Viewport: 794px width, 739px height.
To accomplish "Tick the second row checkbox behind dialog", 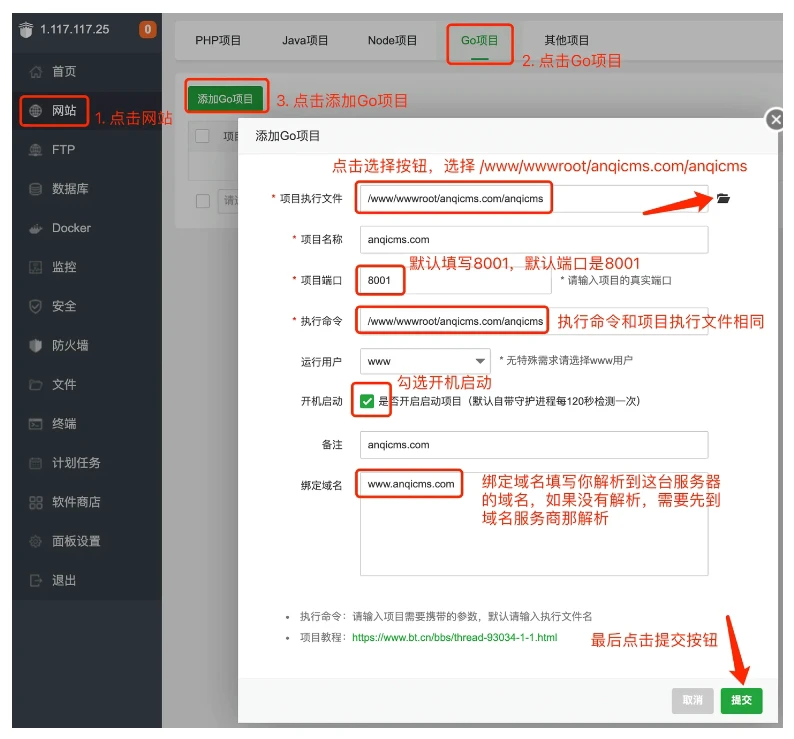I will 202,201.
